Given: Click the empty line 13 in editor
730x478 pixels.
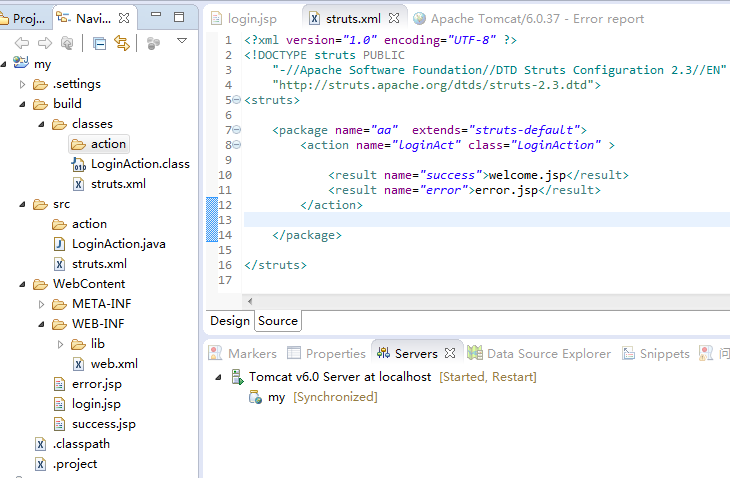Looking at the screenshot, I should click(487, 220).
